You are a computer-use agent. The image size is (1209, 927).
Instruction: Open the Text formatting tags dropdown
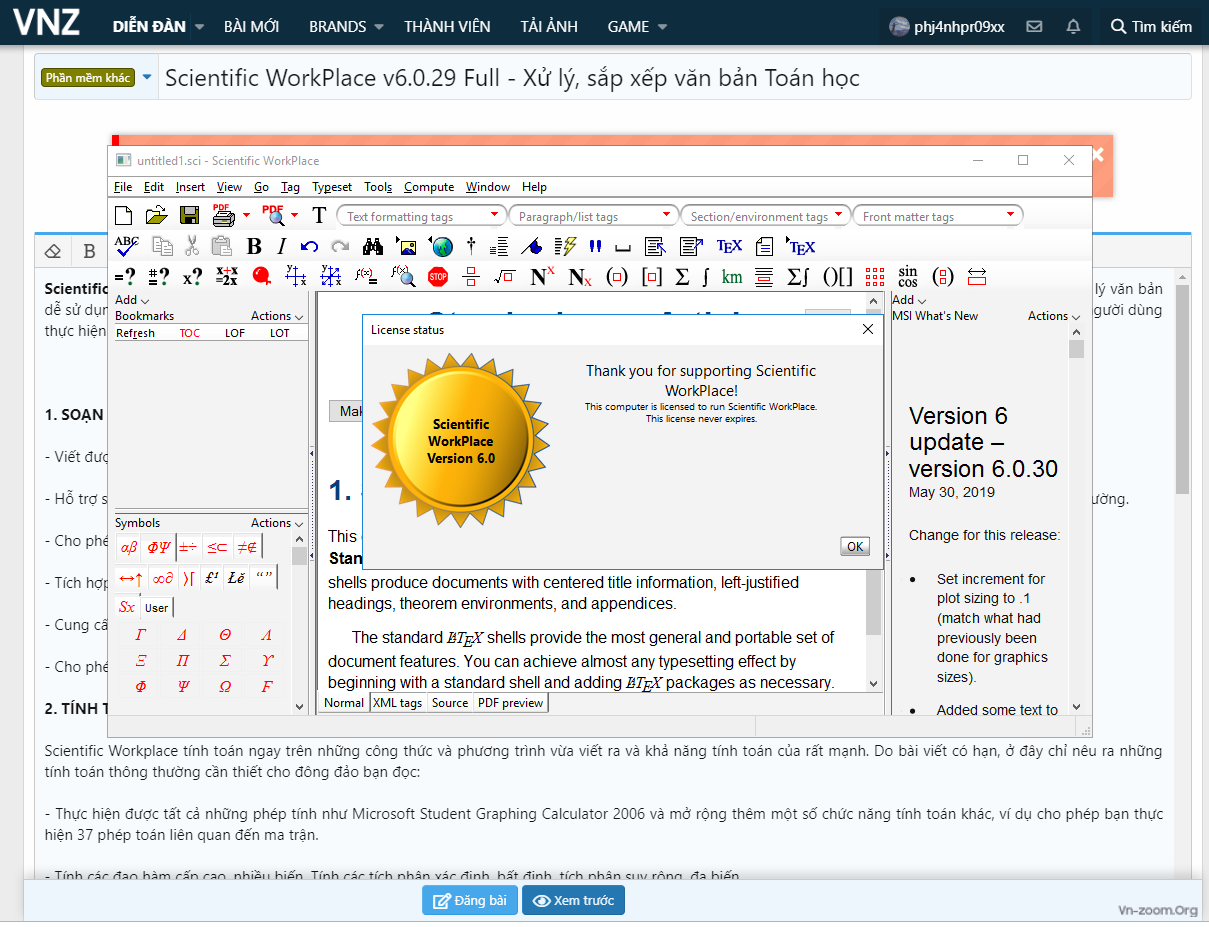(421, 216)
